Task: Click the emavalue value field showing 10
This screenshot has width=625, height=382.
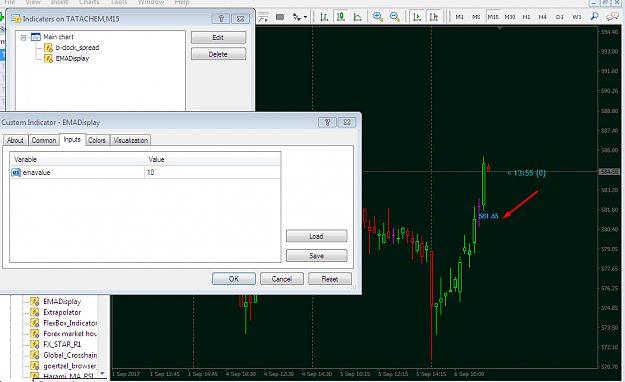Action: (x=212, y=173)
